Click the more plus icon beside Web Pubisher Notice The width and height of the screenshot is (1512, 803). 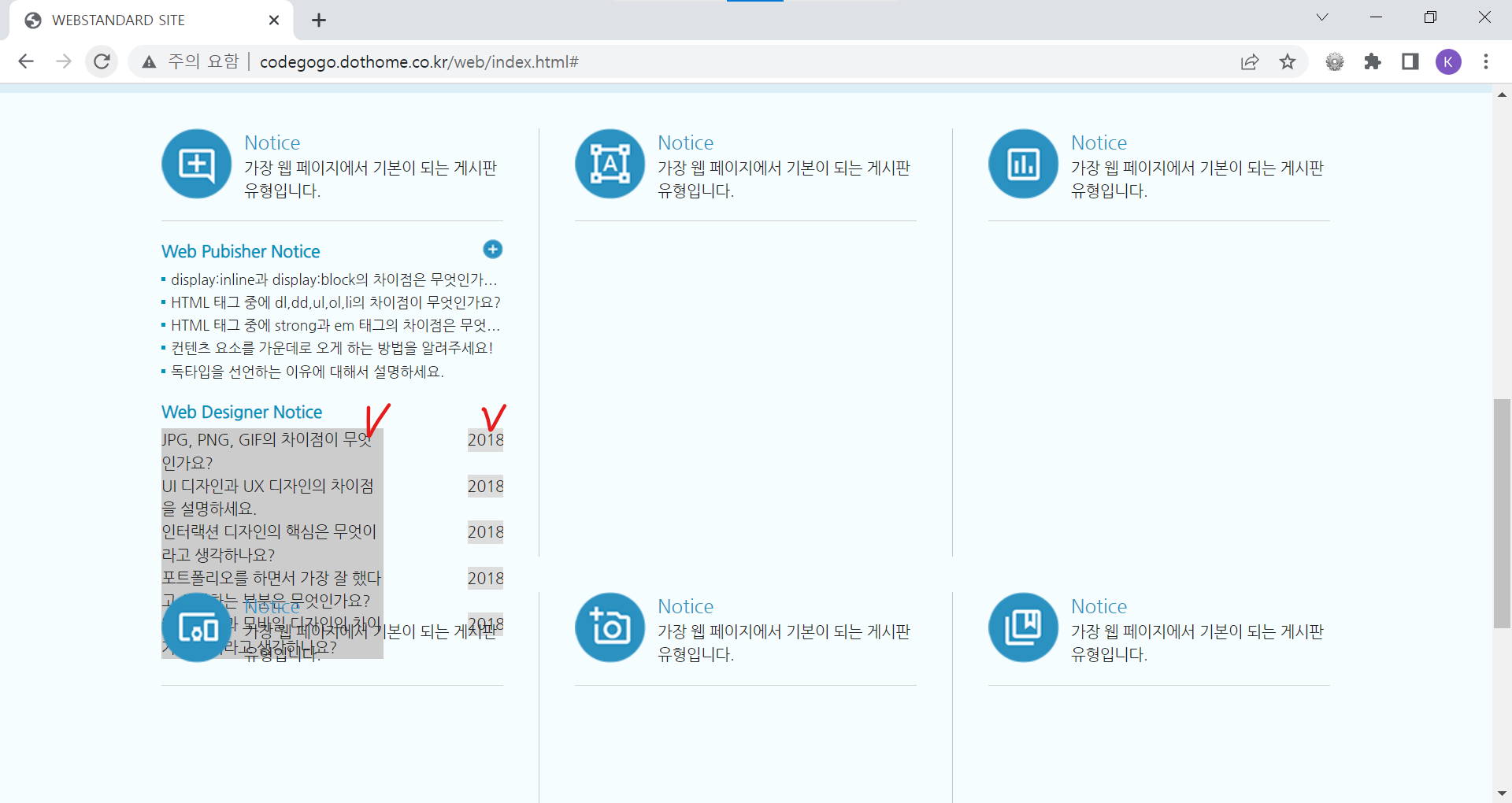[493, 250]
